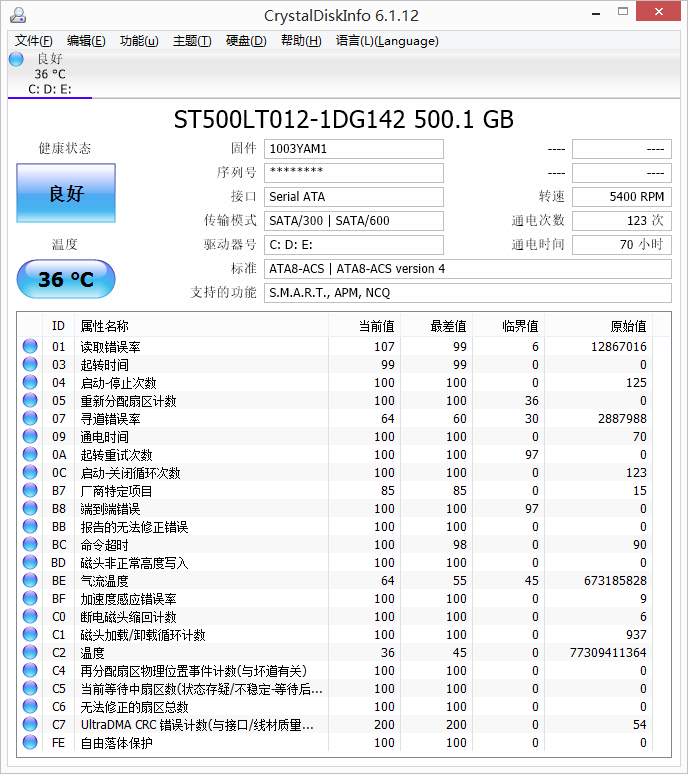Click status orb for attribute 09 通电时间
The width and height of the screenshot is (688, 774).
tap(30, 436)
